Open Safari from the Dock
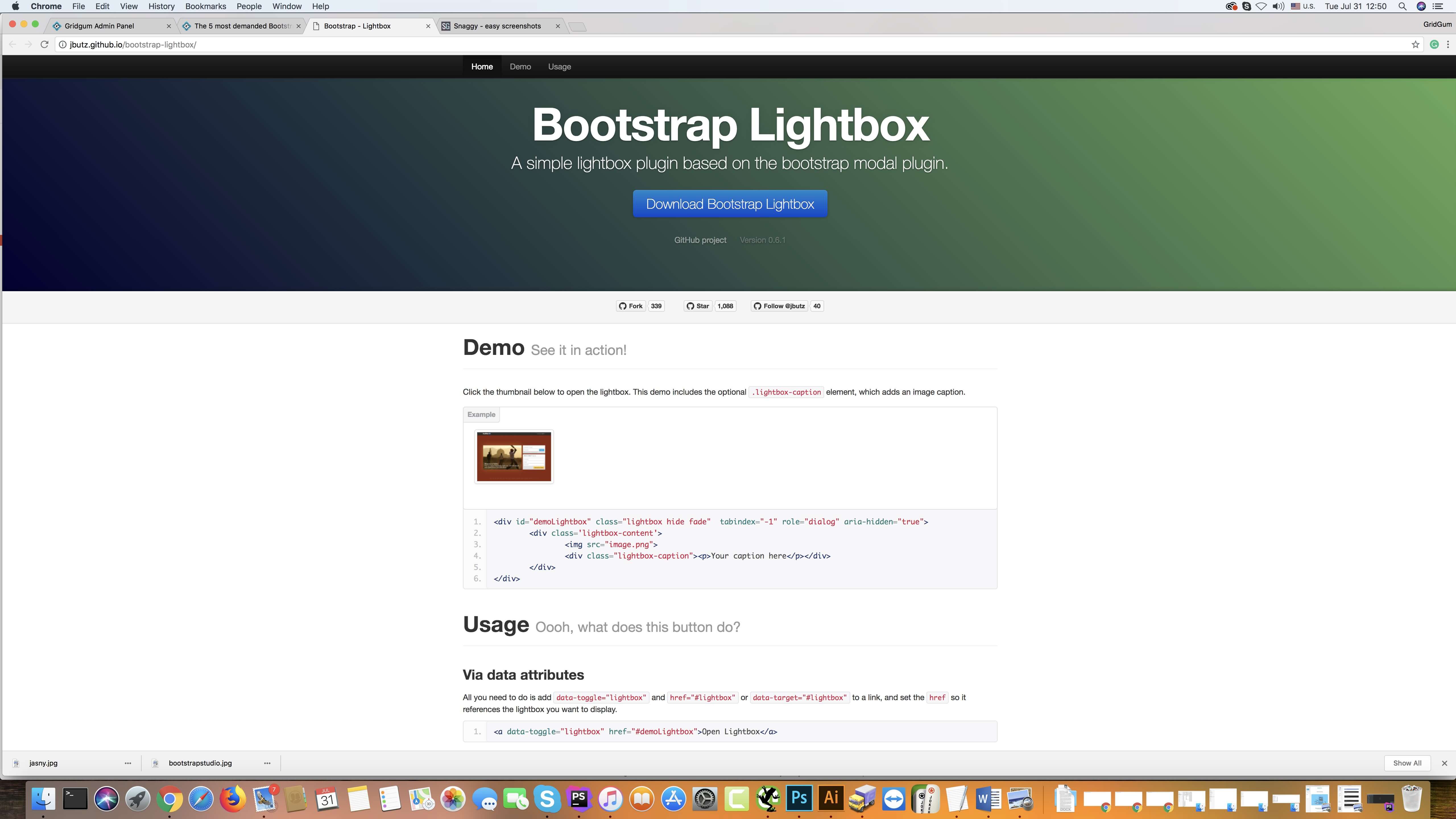 201,799
